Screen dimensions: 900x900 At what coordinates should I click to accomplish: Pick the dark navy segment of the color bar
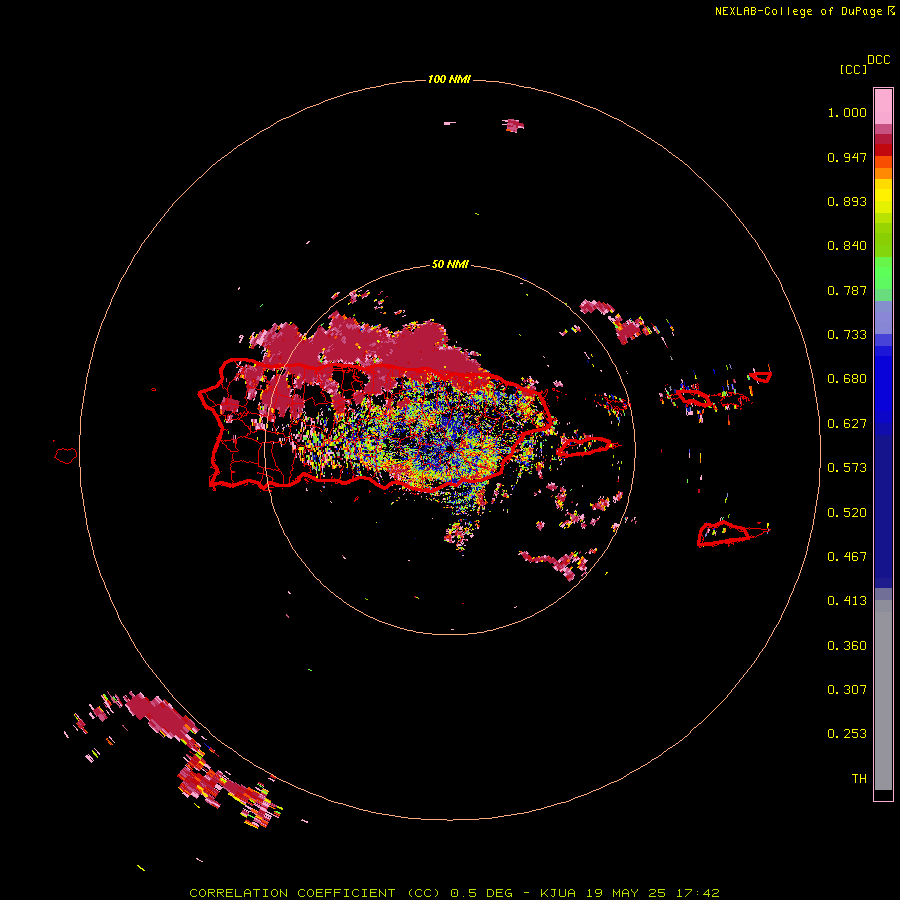tap(883, 511)
